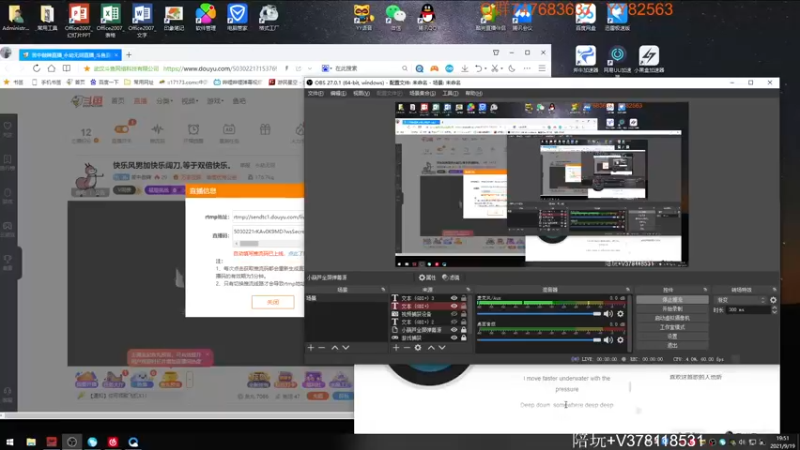Click the browser home icon

(x=52, y=68)
